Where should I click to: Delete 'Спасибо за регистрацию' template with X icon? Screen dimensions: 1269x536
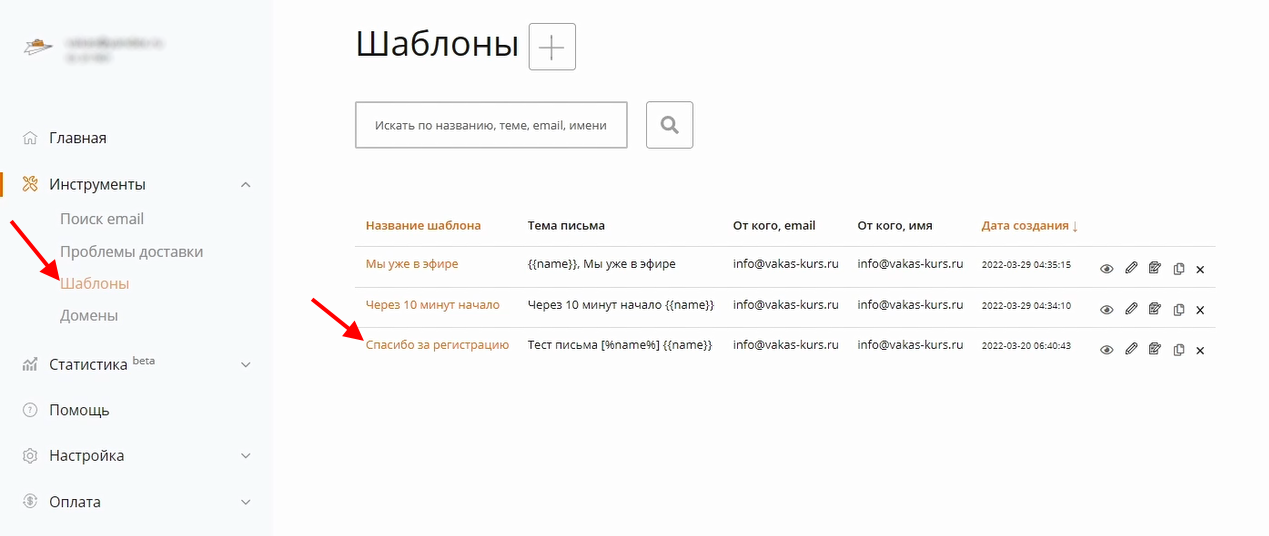(x=1200, y=350)
